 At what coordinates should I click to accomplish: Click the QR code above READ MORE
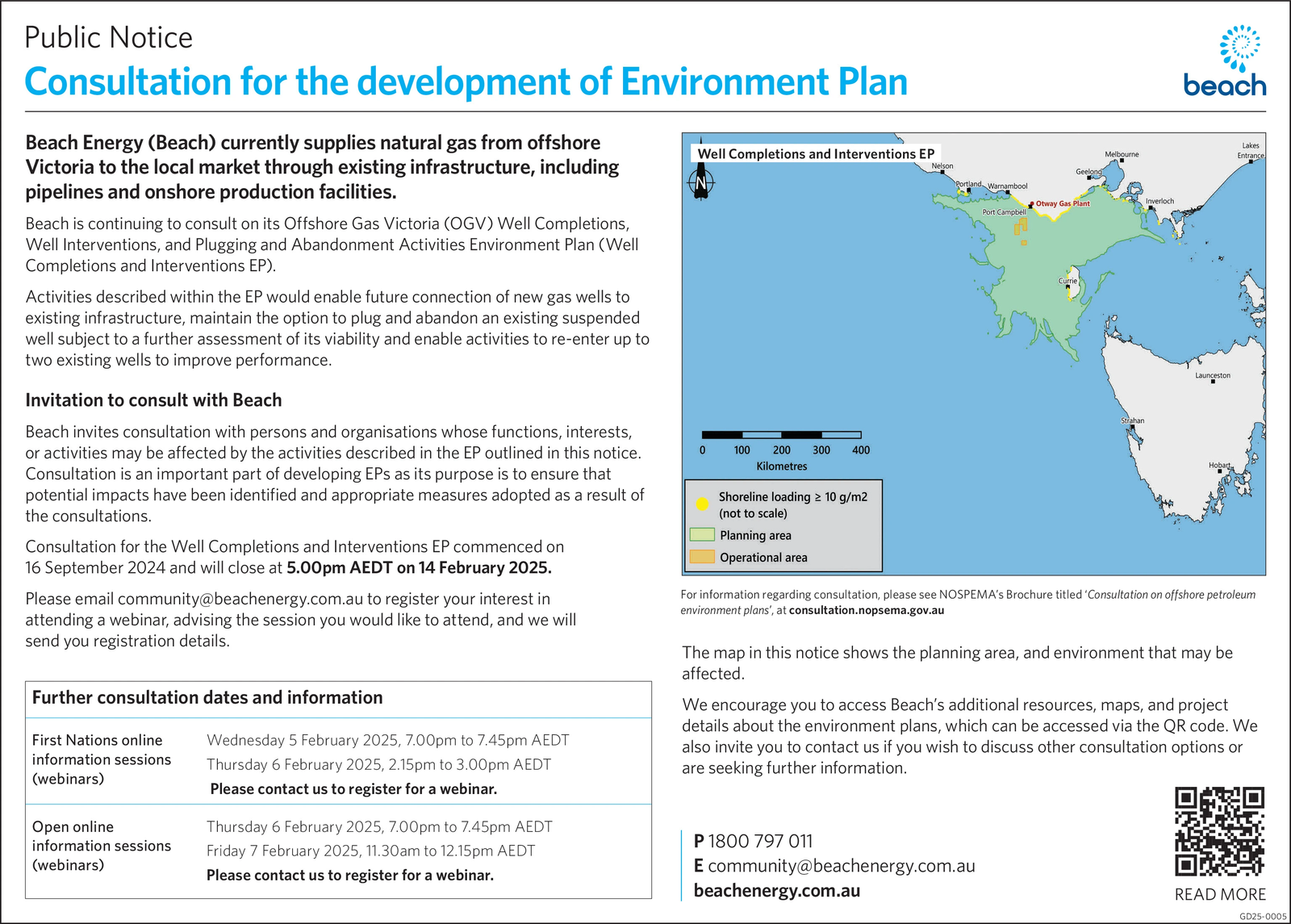1219,831
